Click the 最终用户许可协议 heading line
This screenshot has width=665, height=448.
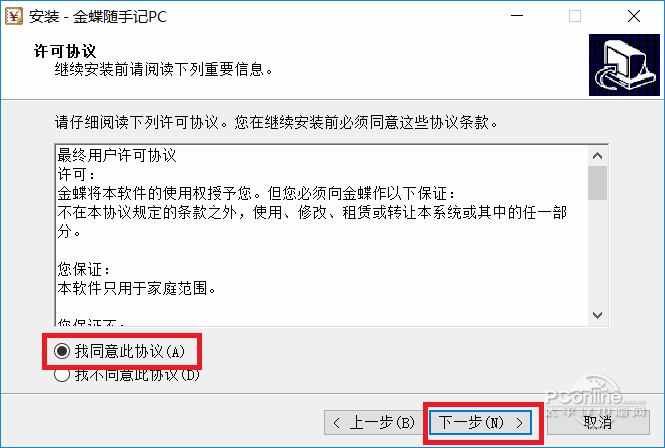[x=117, y=155]
